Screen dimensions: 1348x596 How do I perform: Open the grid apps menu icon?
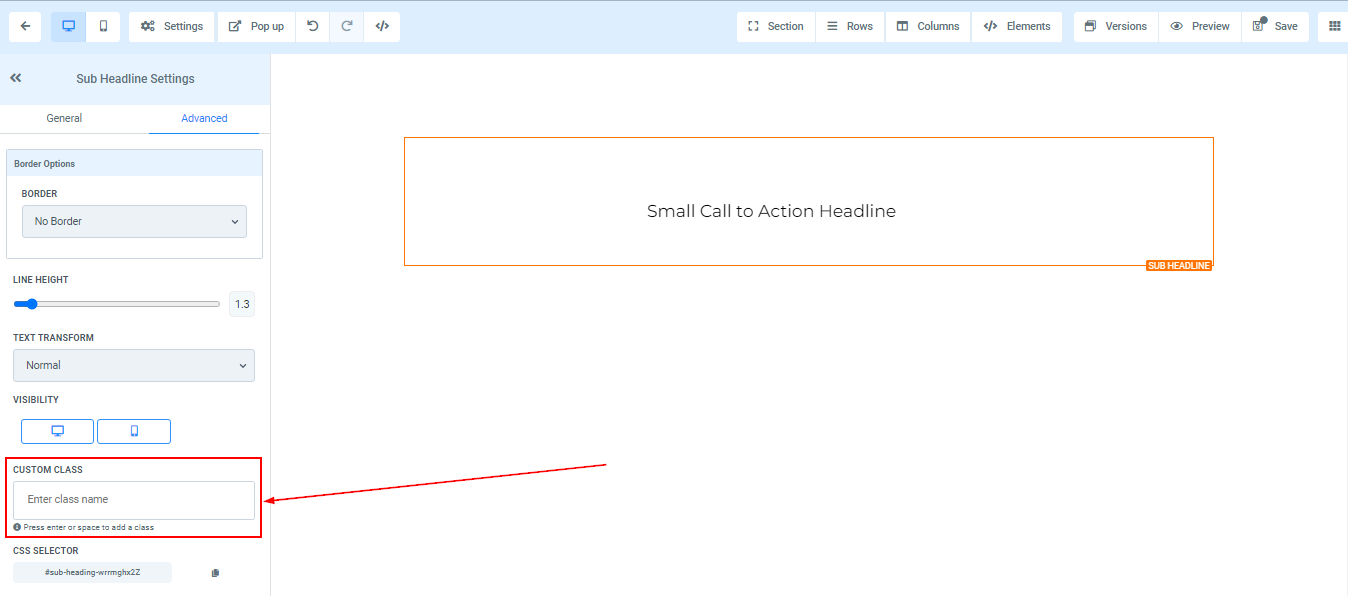coord(1334,26)
